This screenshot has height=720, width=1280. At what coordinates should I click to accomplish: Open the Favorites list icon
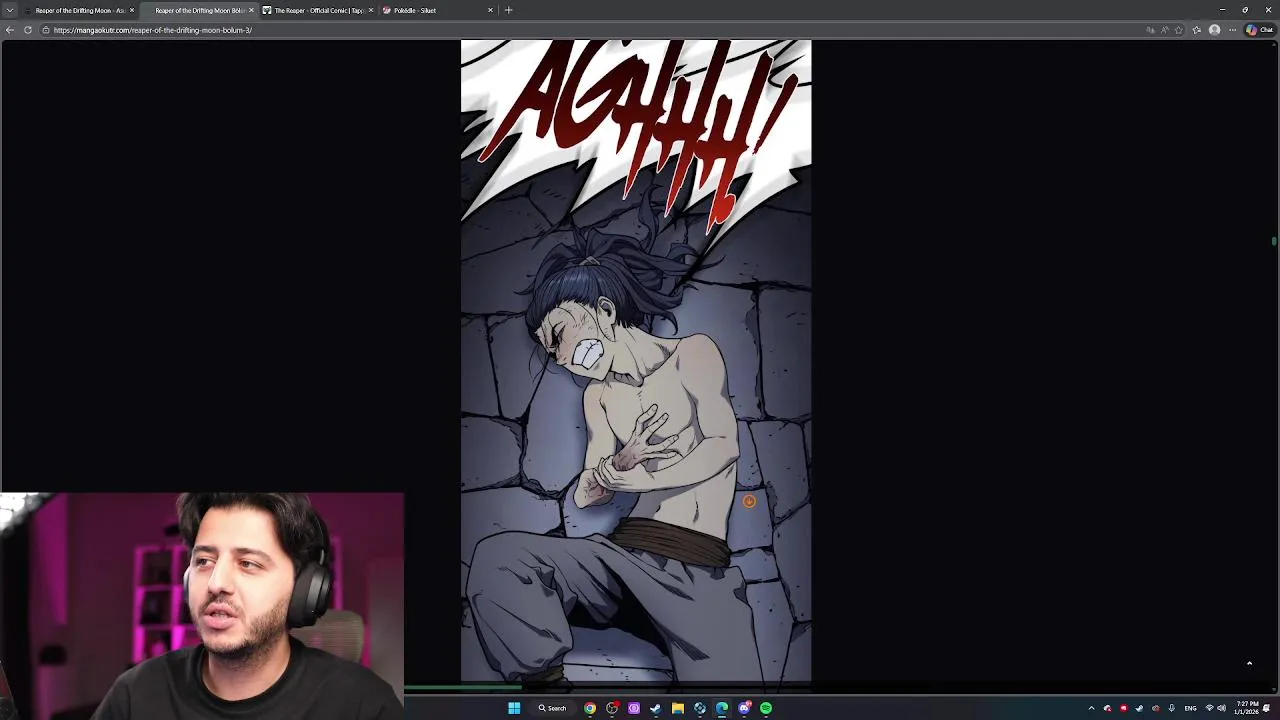[1197, 30]
